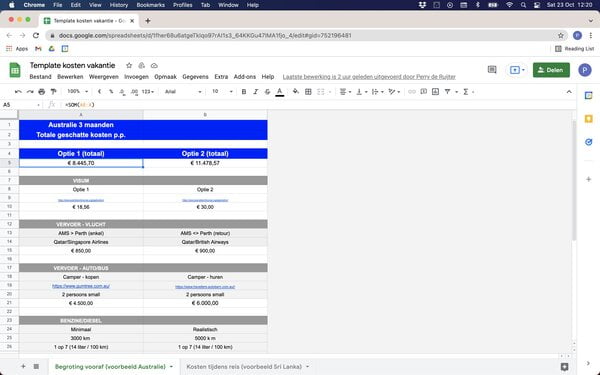Decrease decimal places
The image size is (600, 375).
(x=122, y=92)
